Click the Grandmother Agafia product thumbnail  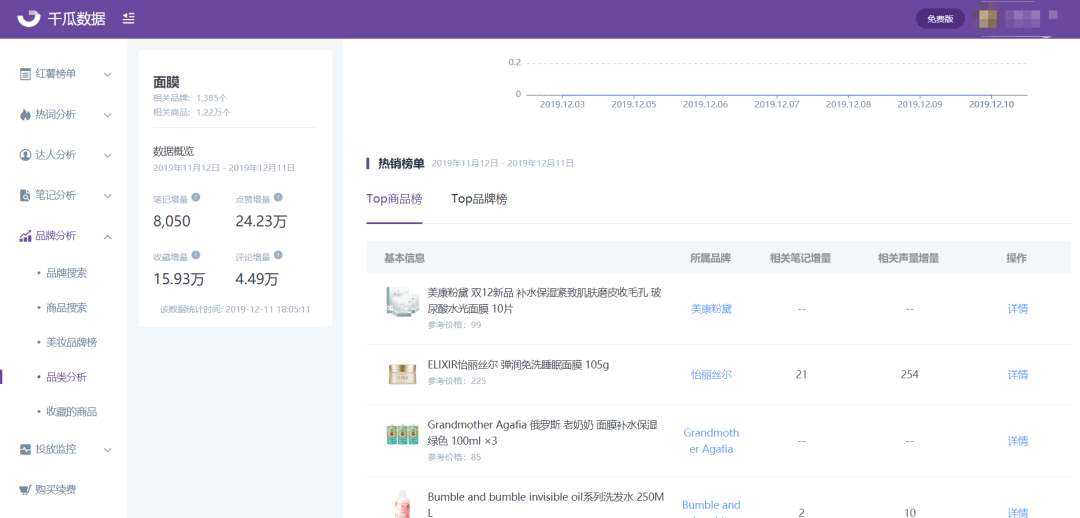click(402, 434)
